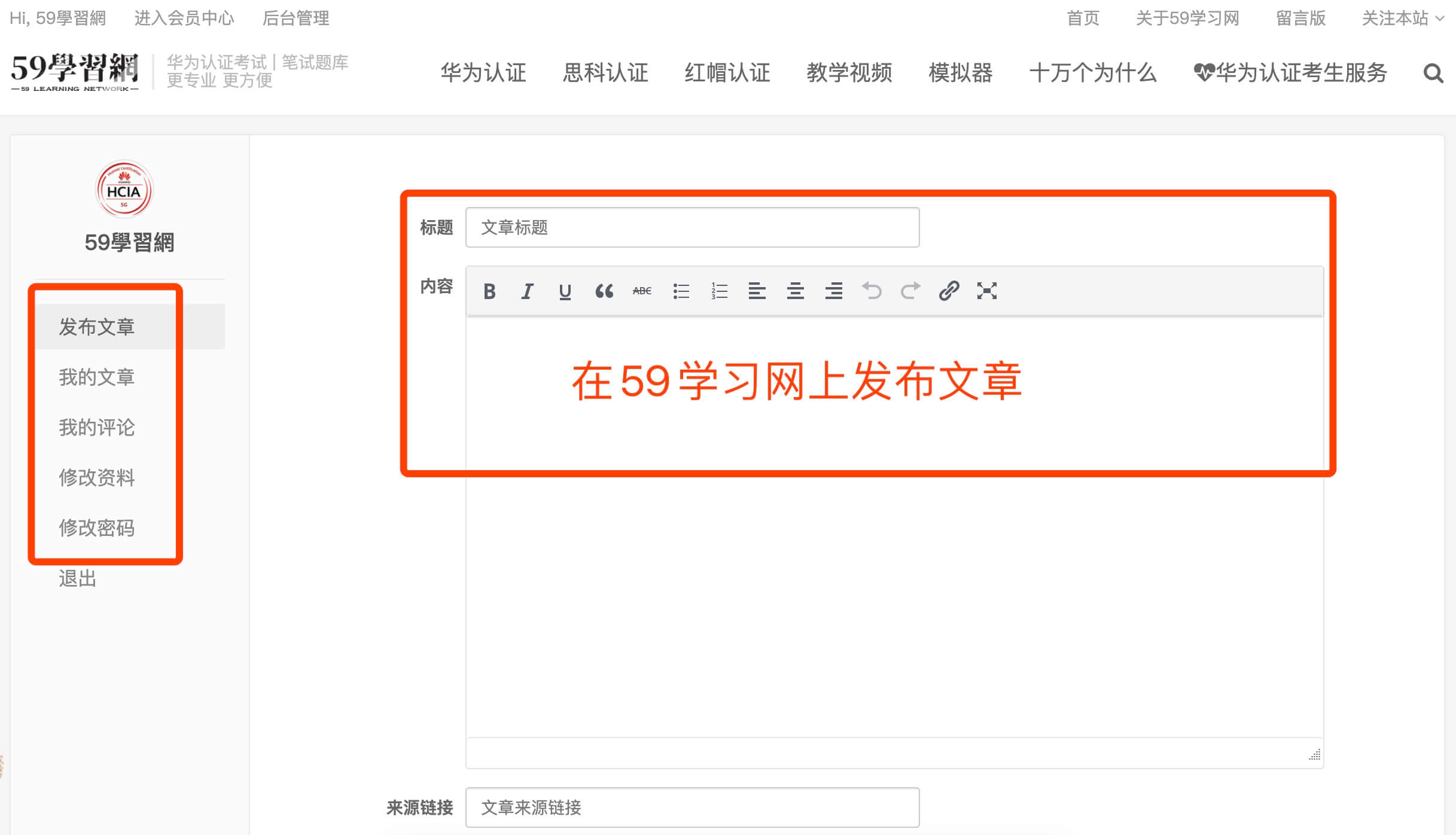This screenshot has height=835, width=1456.
Task: Open 我的文章 in sidebar
Action: coord(97,377)
